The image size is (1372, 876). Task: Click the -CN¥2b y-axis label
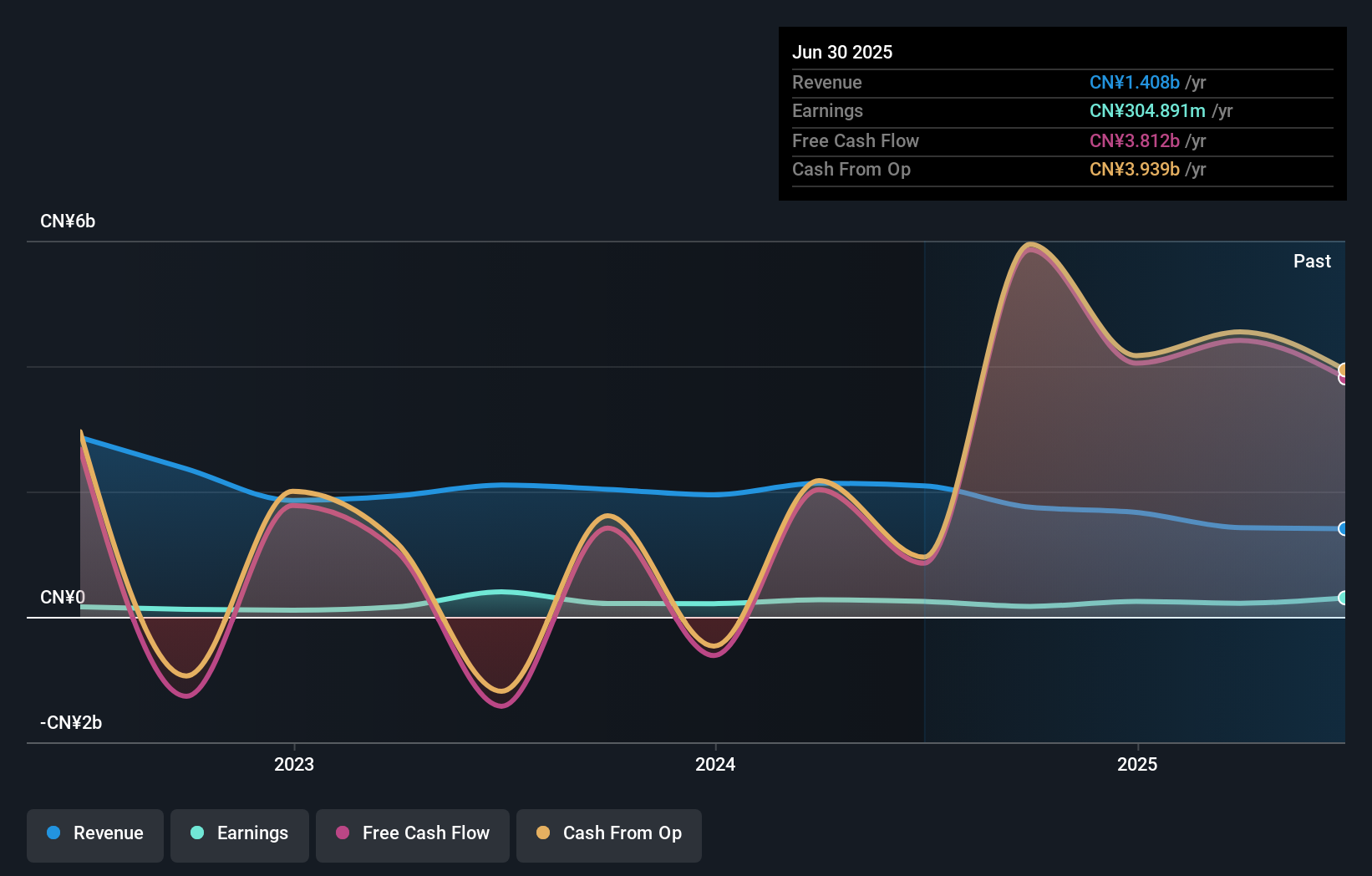pos(71,723)
